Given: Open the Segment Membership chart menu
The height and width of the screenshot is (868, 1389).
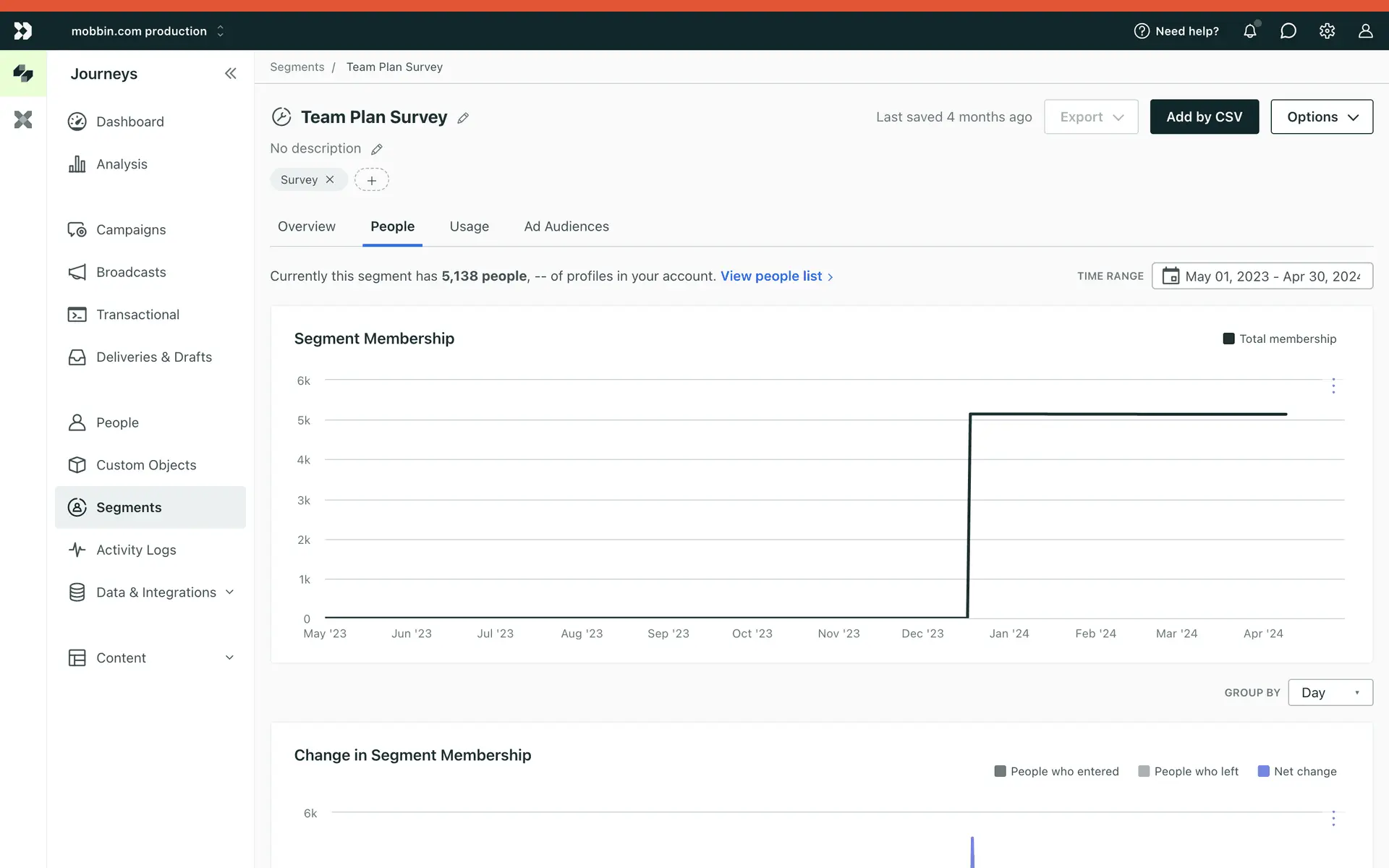Looking at the screenshot, I should pyautogui.click(x=1333, y=386).
